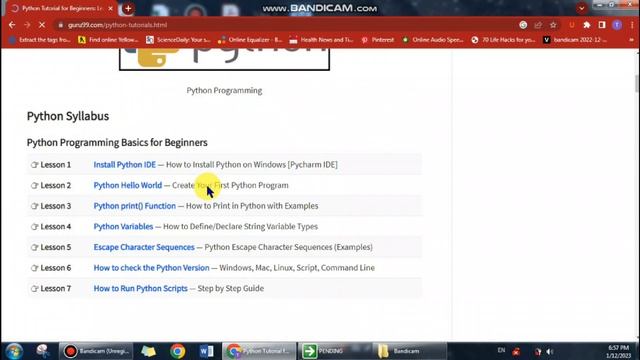
Task: Click the share page icon
Action: pos(538,25)
